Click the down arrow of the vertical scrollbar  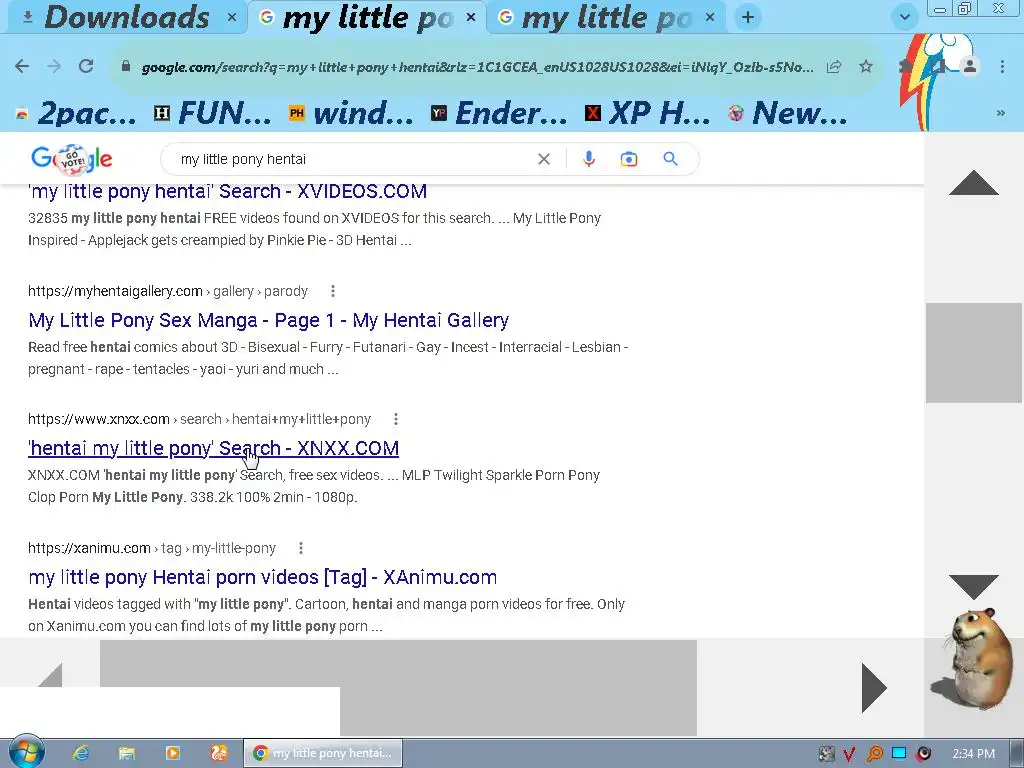pyautogui.click(x=974, y=586)
